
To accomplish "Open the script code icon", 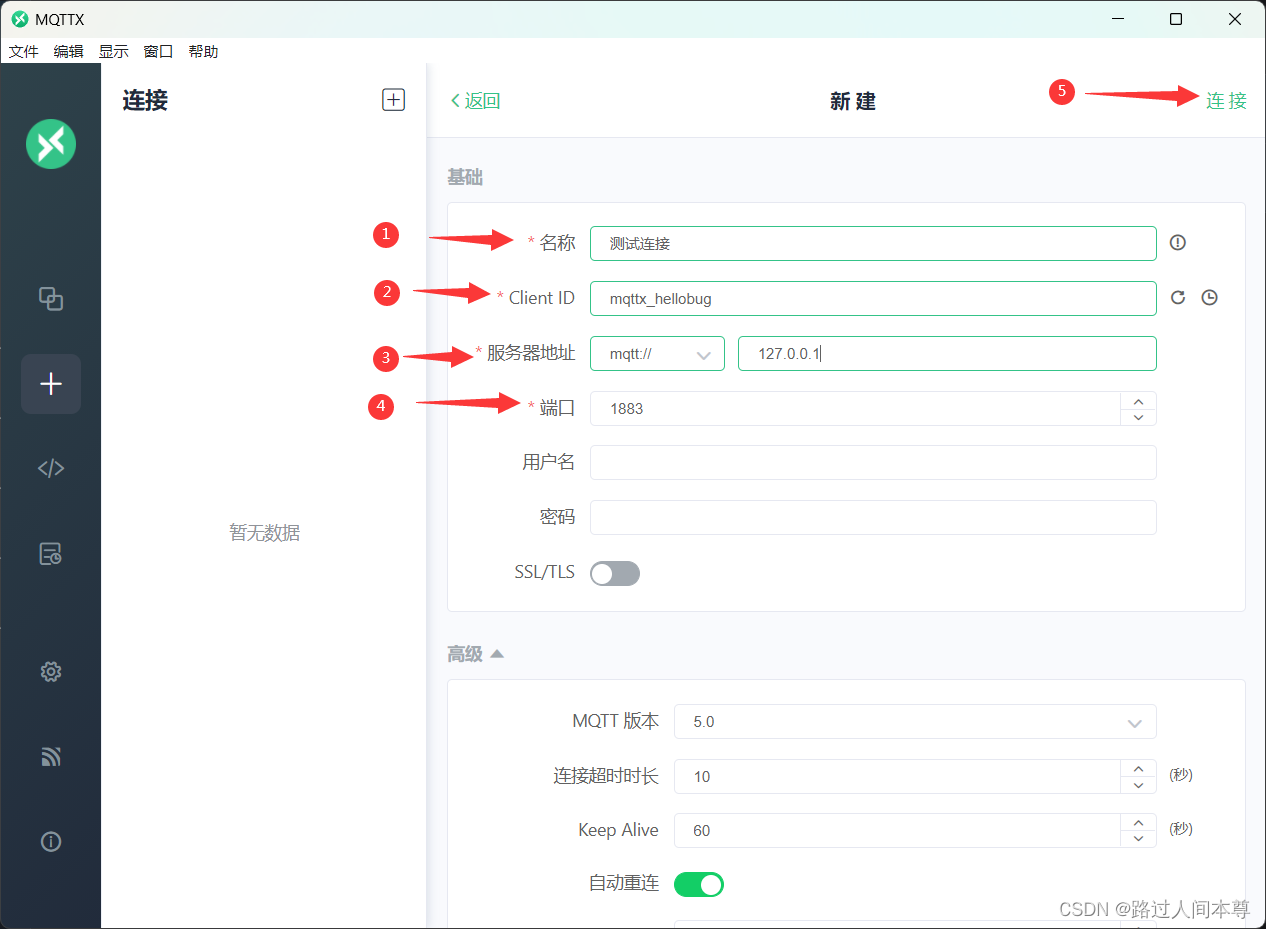I will click(x=51, y=468).
